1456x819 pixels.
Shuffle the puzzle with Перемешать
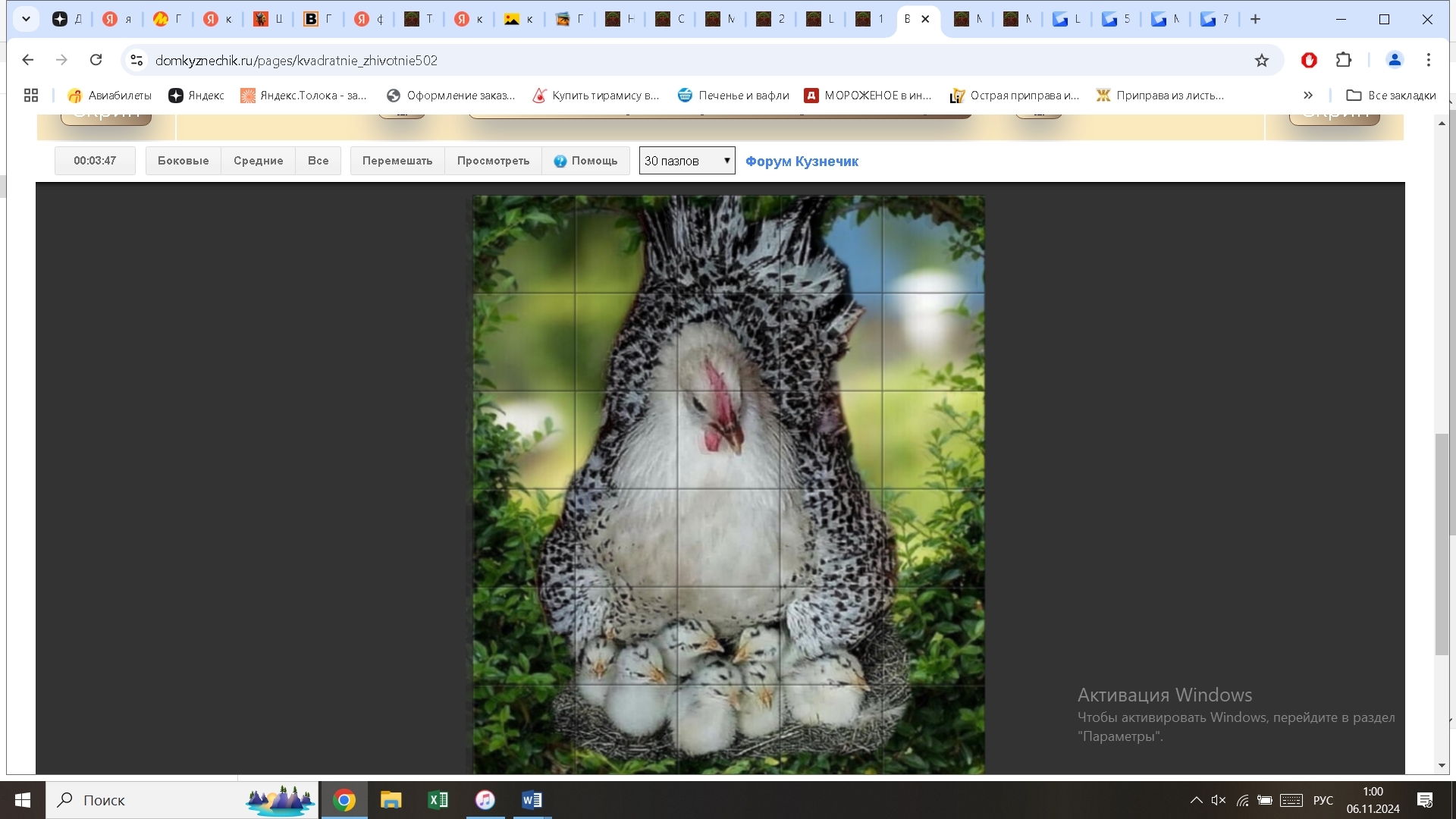397,161
